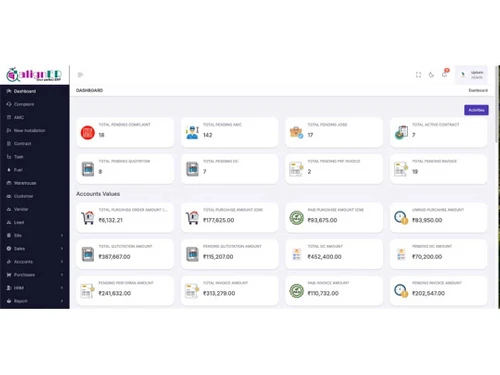Screen dimensions: 500x375
Task: Expand the Purchases menu chevron
Action: [62, 275]
